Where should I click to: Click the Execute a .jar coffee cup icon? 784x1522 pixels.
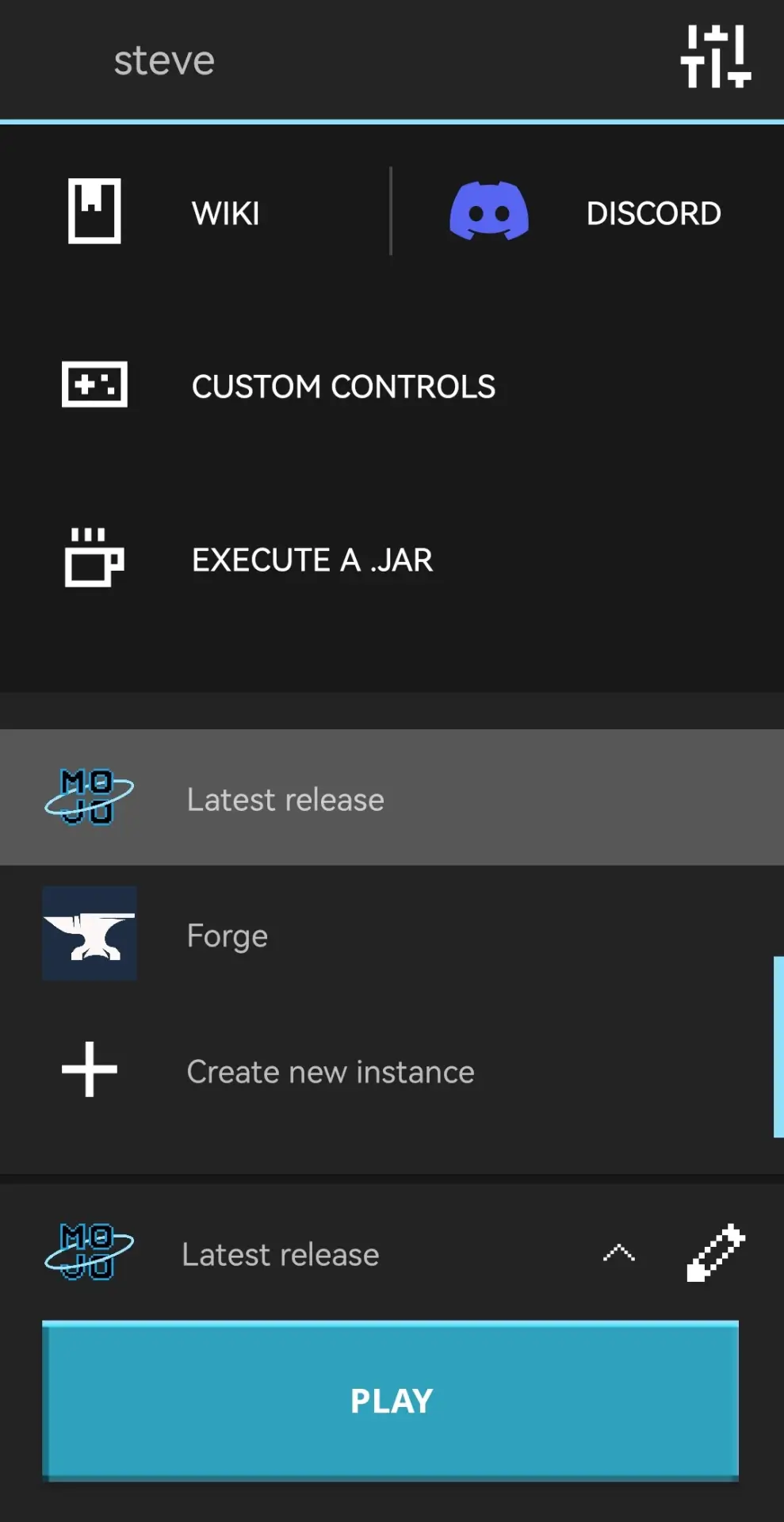click(94, 558)
